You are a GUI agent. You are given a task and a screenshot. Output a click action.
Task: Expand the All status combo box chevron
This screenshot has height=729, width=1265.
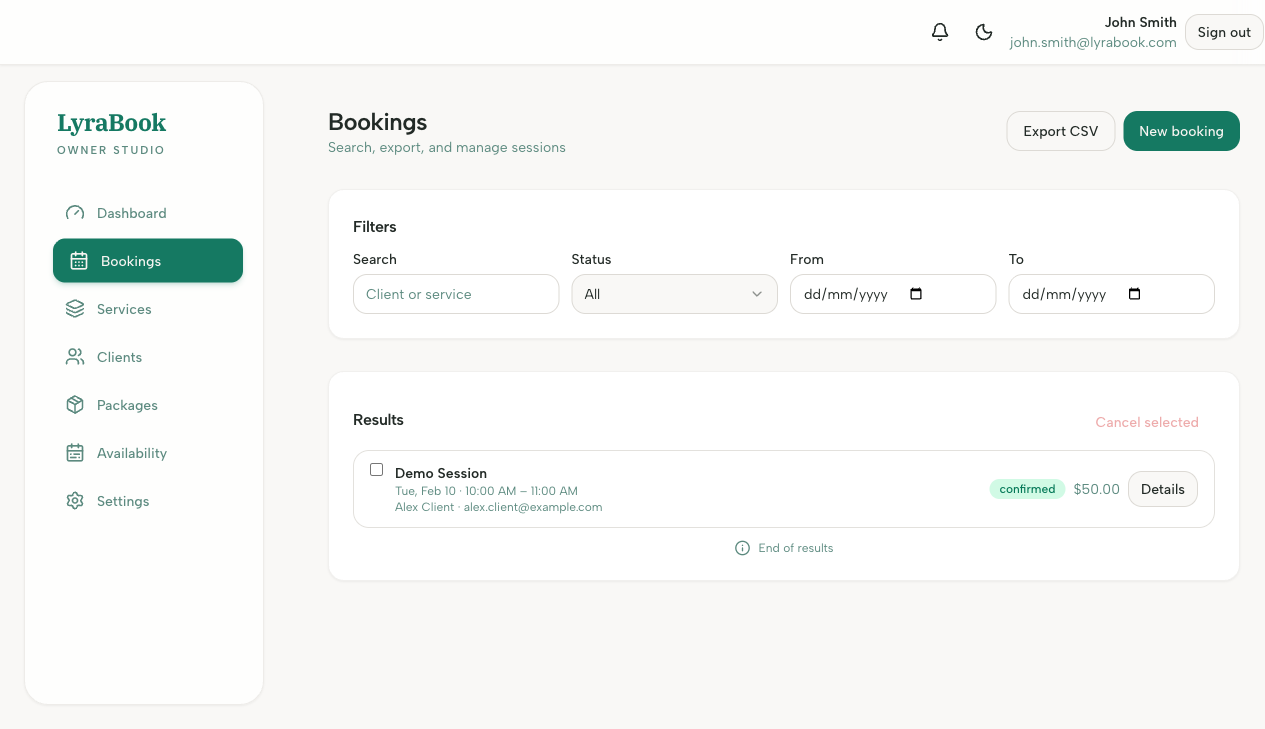(x=757, y=293)
